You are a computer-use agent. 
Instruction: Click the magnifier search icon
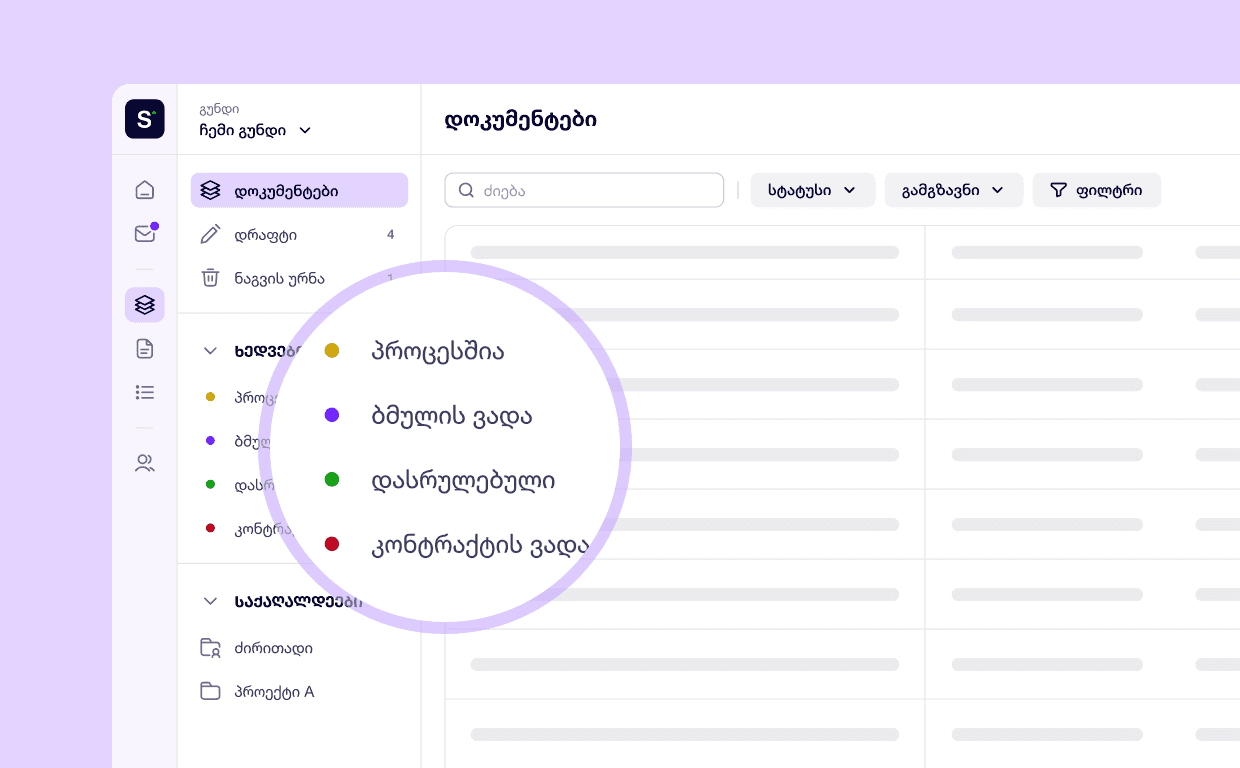point(466,190)
